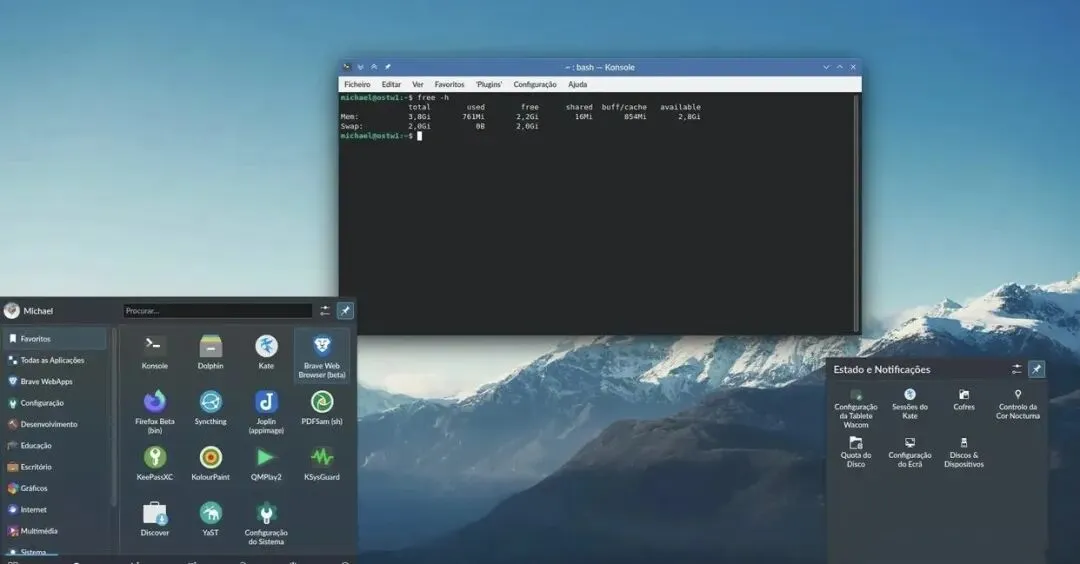The height and width of the screenshot is (564, 1080).
Task: Select Desenvolvimento category
Action: point(55,424)
